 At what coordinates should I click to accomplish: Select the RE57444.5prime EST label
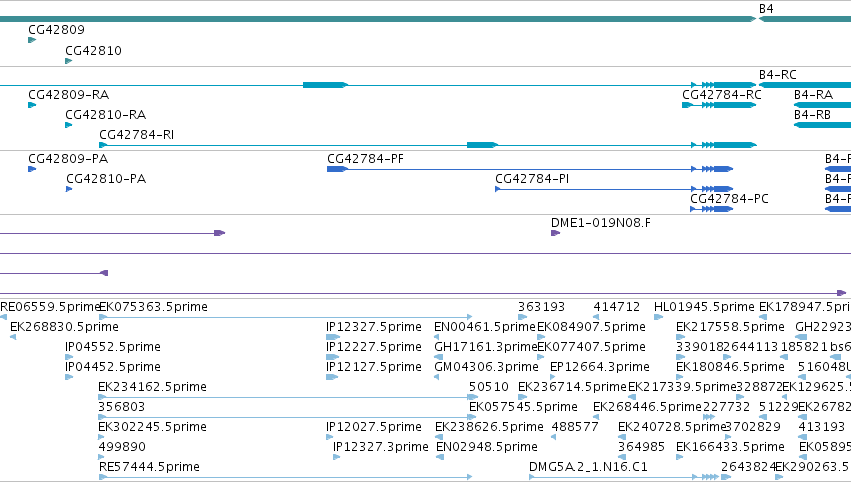click(149, 467)
